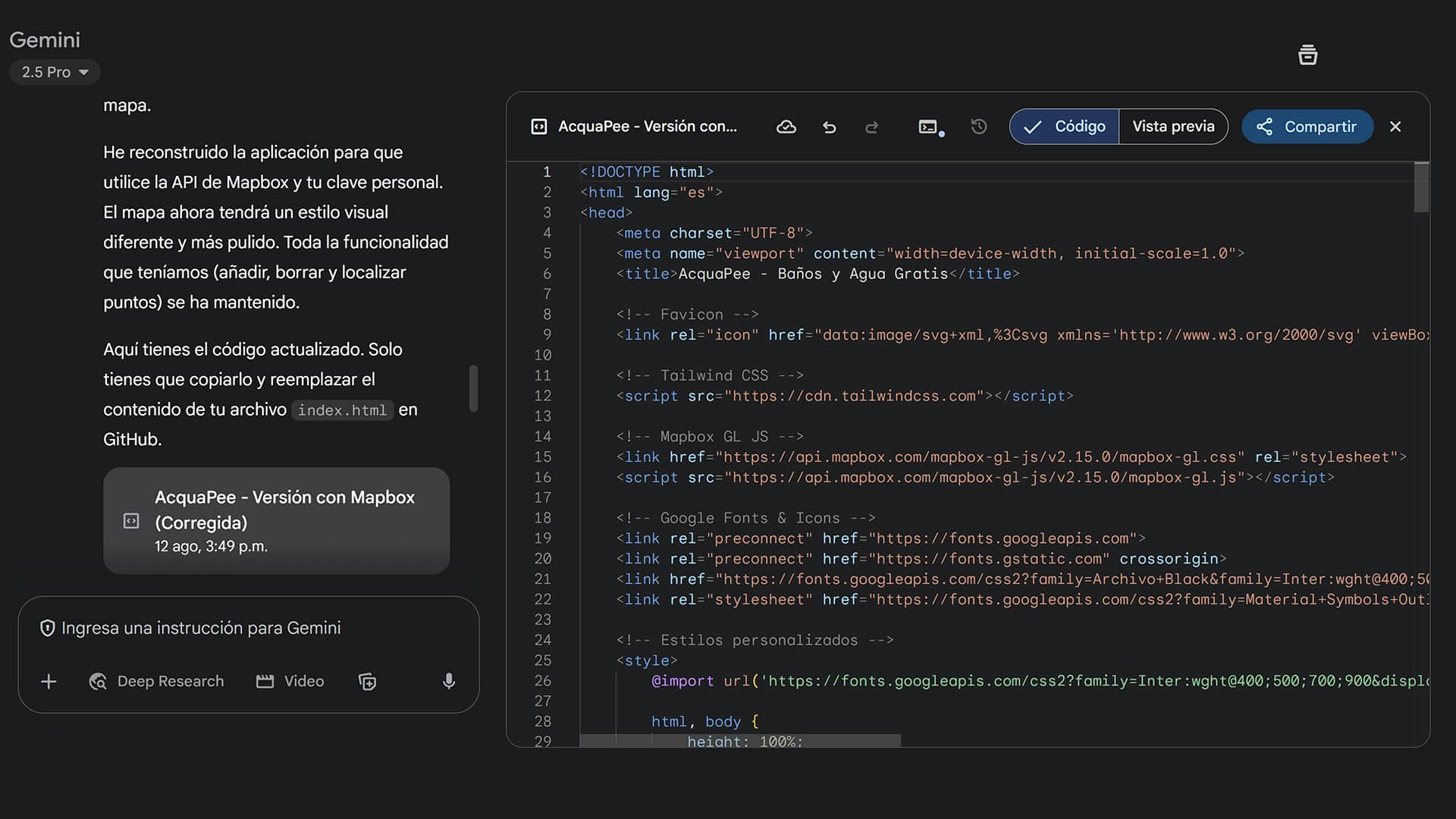Screen dimensions: 1456x819
Task: Undo the last code change
Action: (830, 127)
